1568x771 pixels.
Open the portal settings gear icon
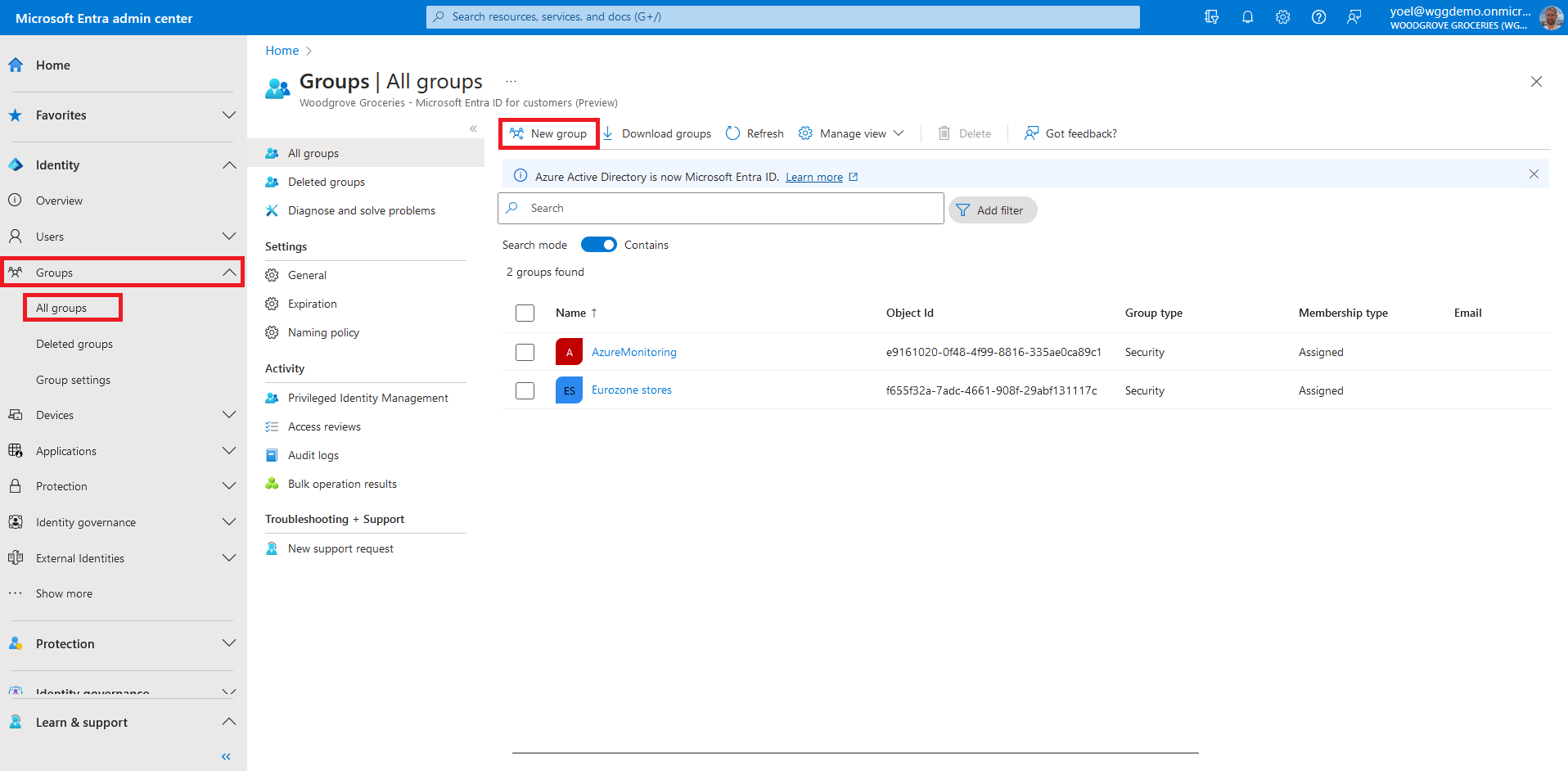(1282, 17)
